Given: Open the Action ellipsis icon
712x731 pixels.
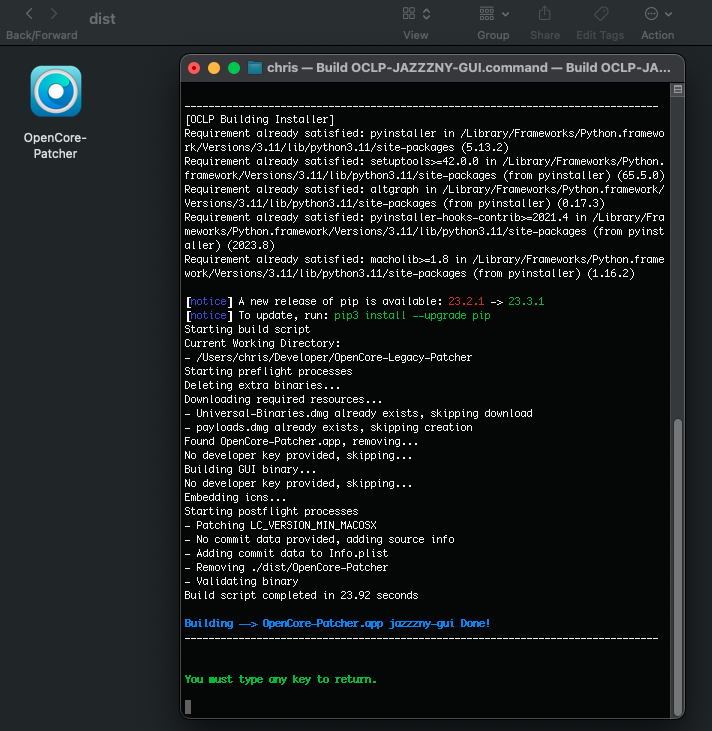Looking at the screenshot, I should point(651,14).
